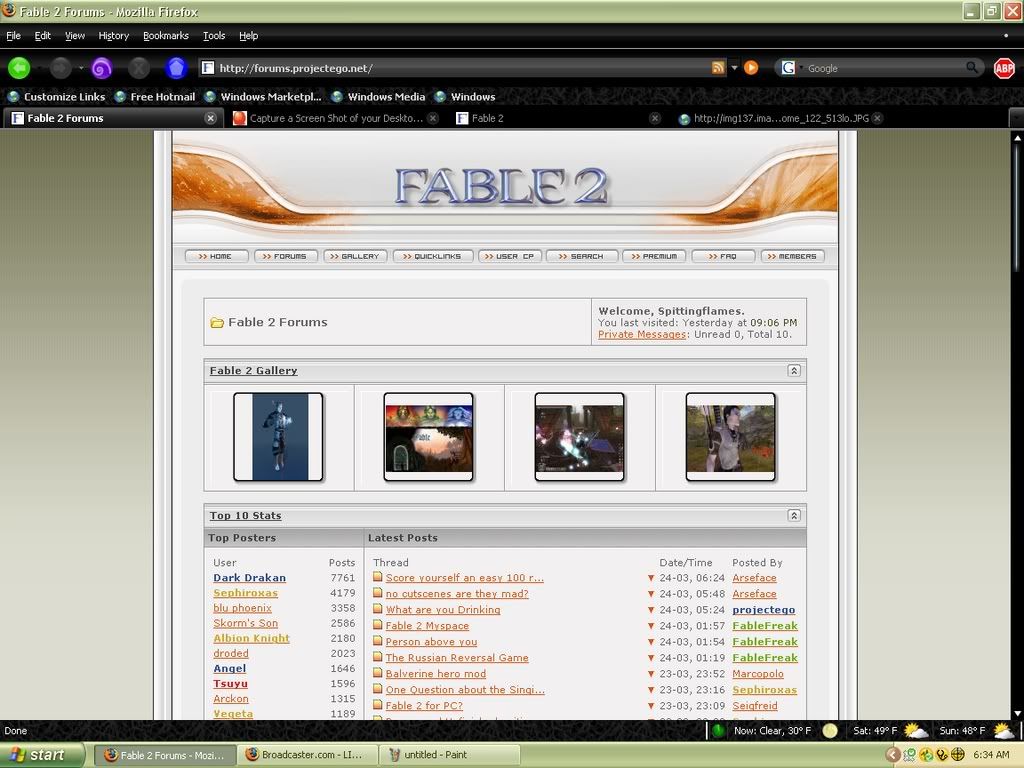1024x768 pixels.
Task: Open the Forums navigation button
Action: 285,257
